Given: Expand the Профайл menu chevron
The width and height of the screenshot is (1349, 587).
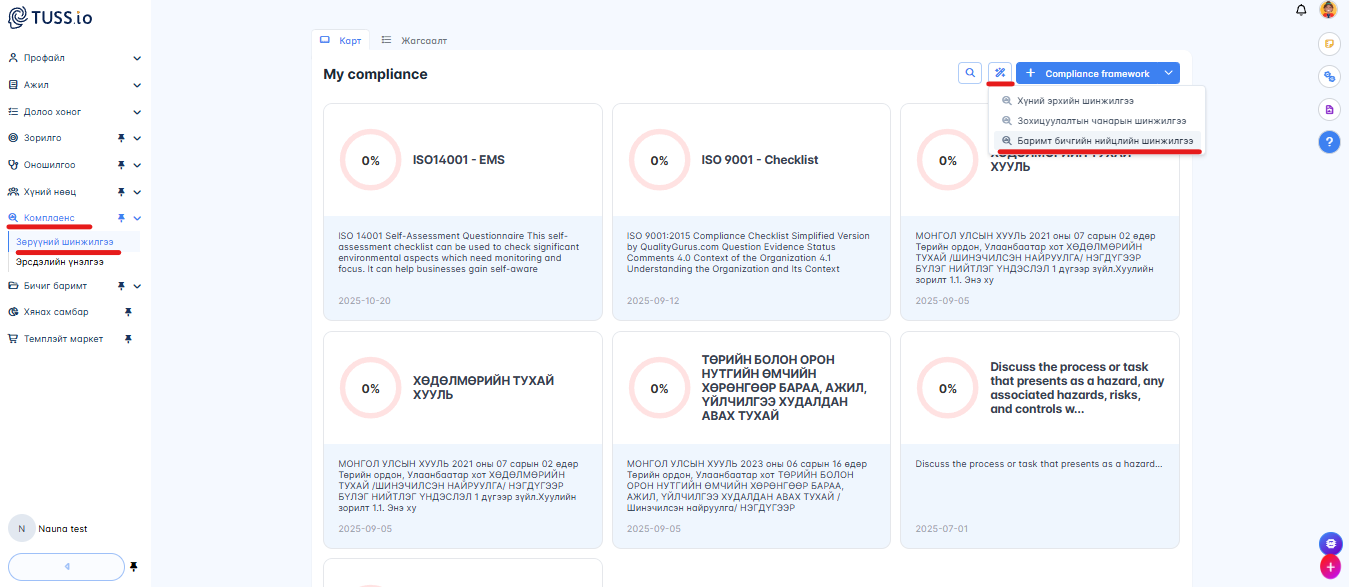Looking at the screenshot, I should 137,58.
